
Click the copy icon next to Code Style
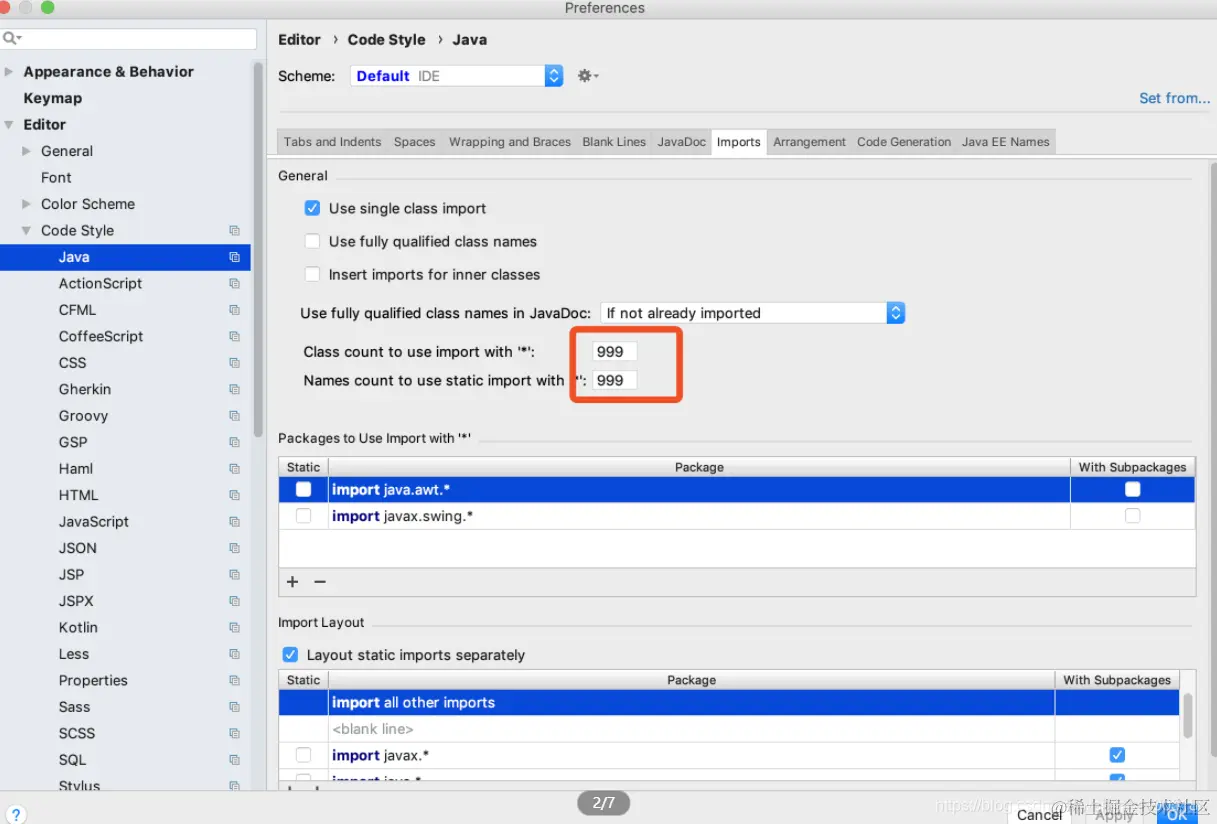(x=234, y=231)
